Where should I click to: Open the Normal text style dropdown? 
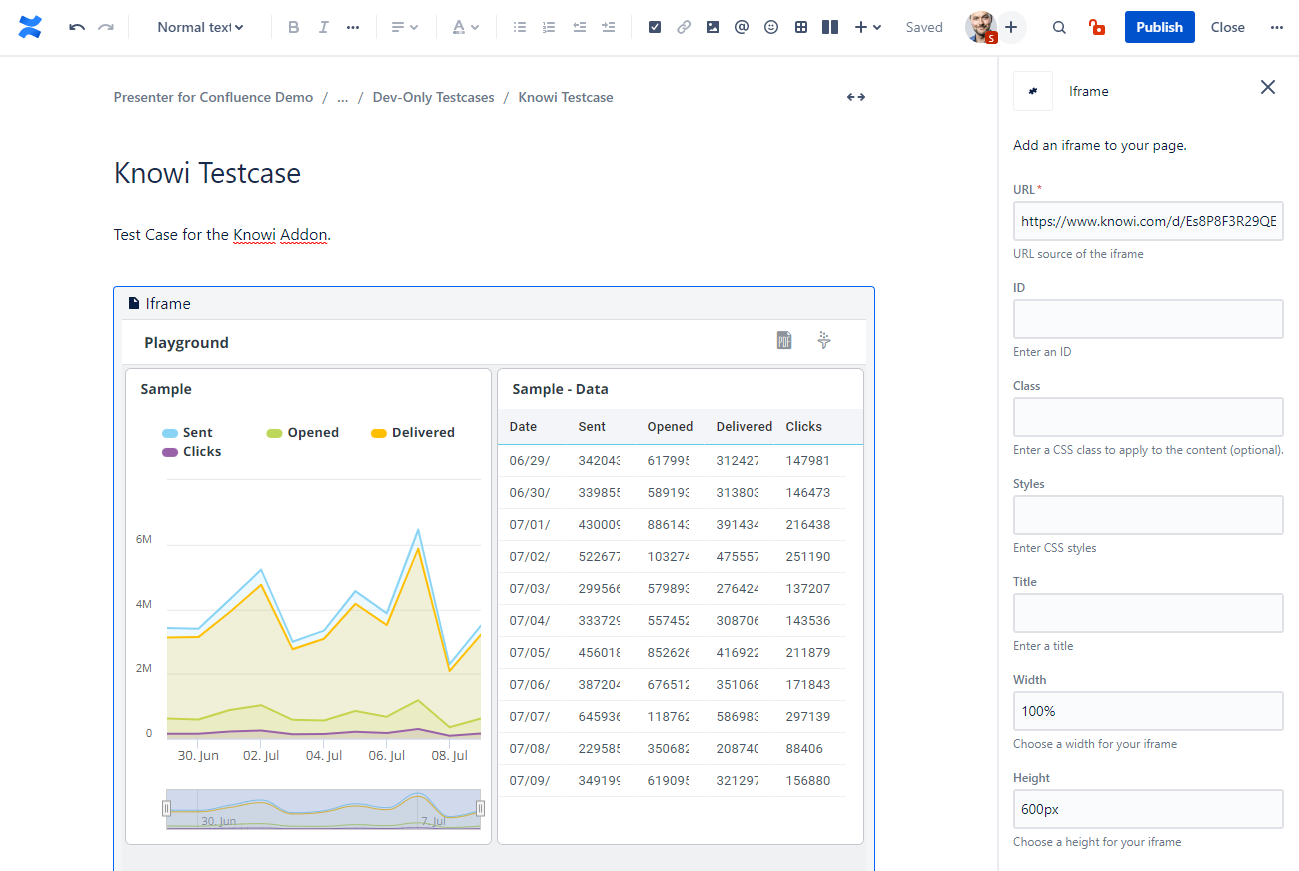tap(200, 27)
